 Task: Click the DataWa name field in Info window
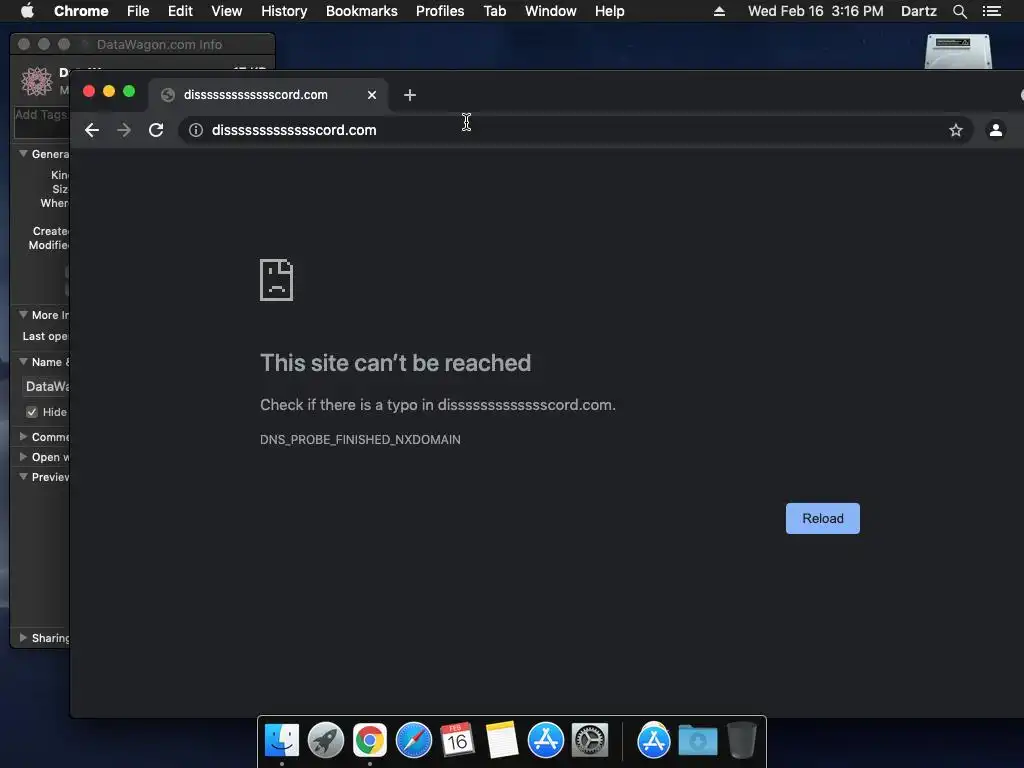pyautogui.click(x=46, y=387)
